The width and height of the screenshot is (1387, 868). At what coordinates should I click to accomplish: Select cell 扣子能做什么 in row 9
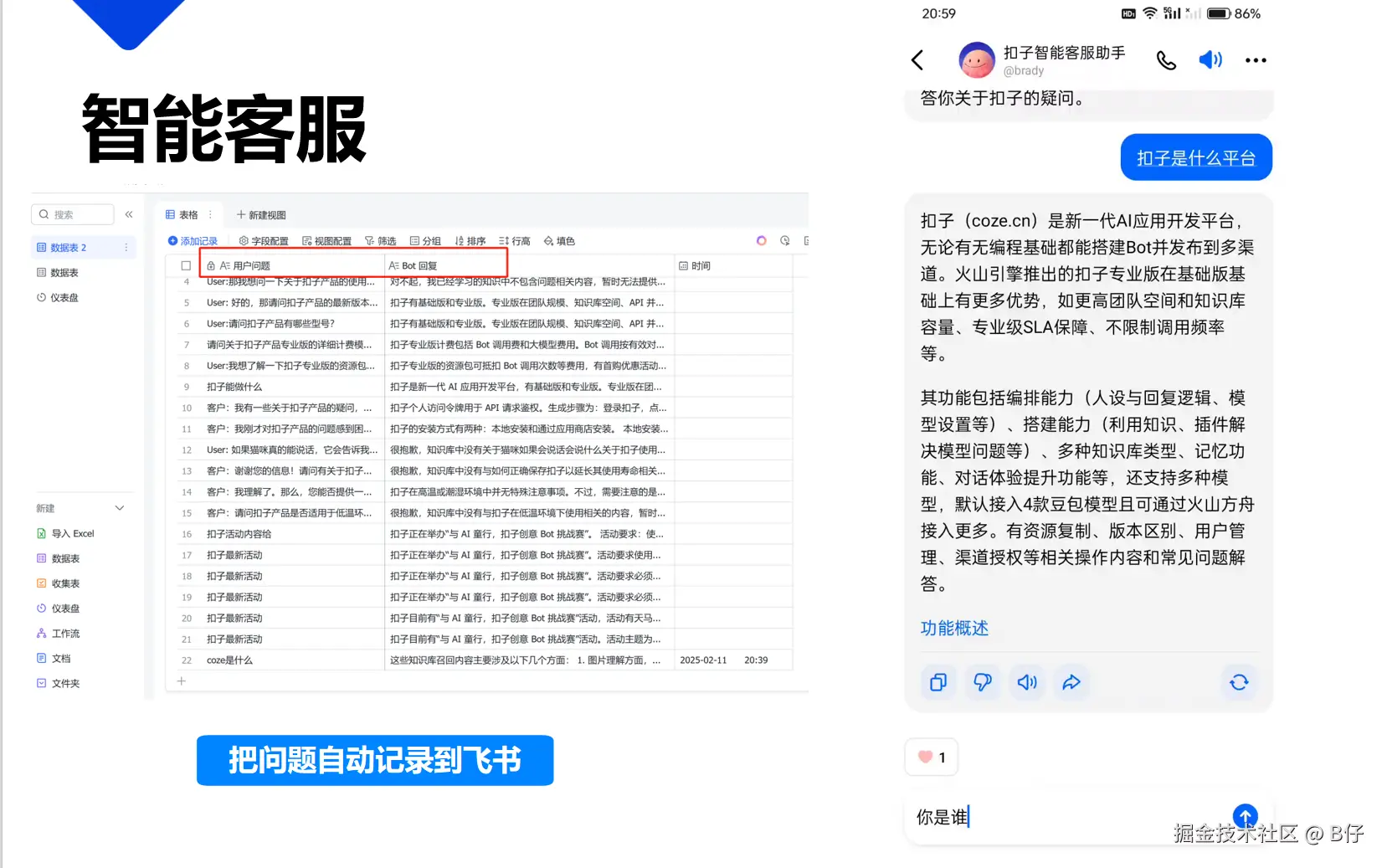292,387
